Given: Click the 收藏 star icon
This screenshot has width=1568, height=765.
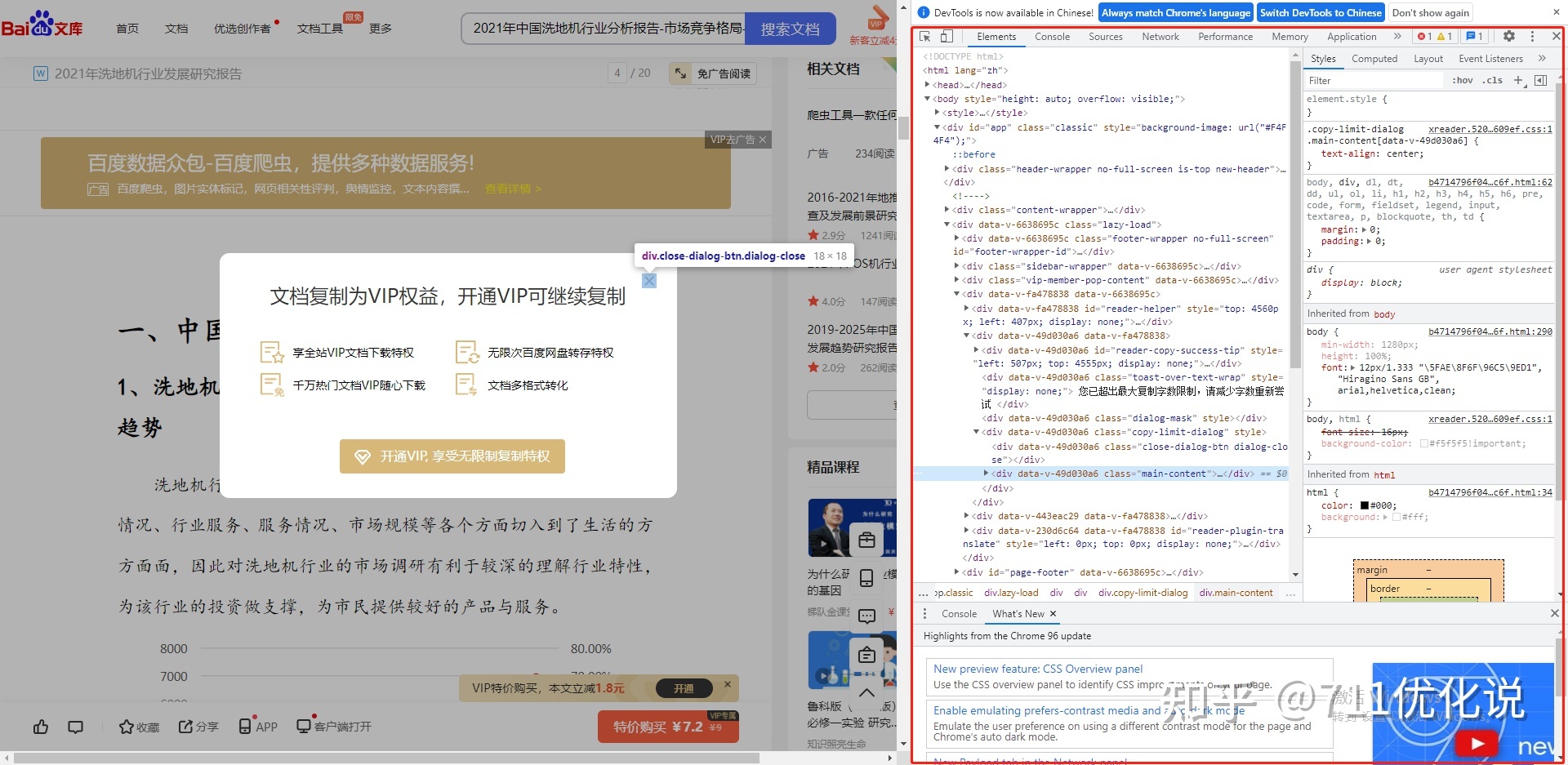Looking at the screenshot, I should click(126, 727).
